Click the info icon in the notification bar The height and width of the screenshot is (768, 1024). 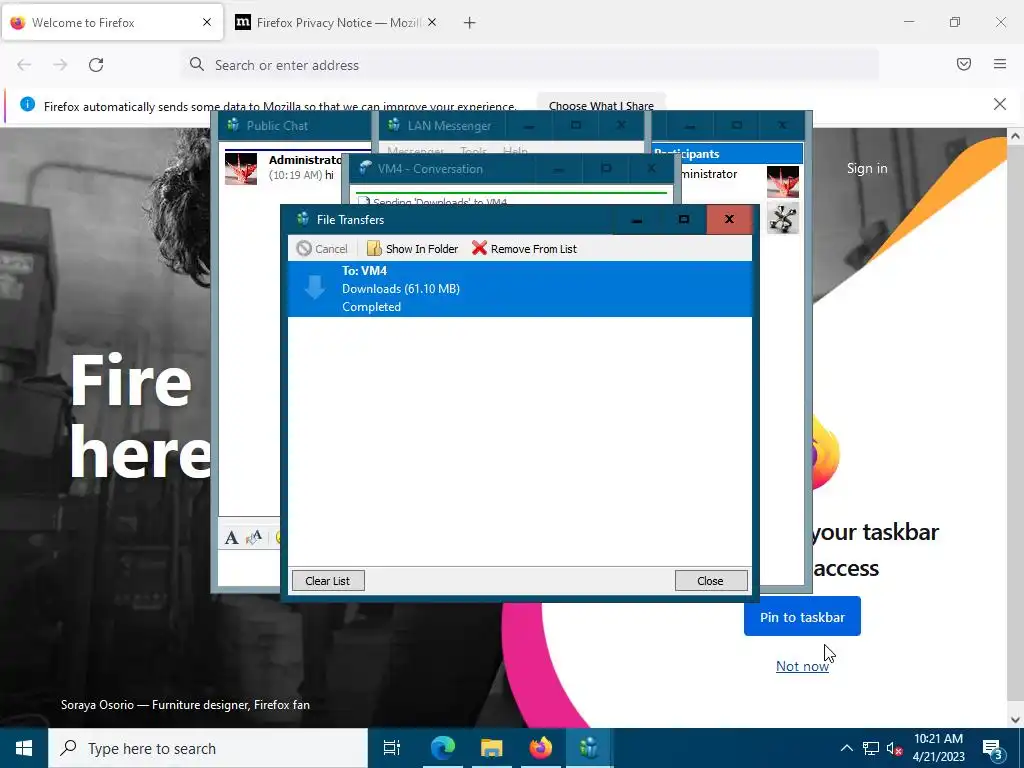pyautogui.click(x=27, y=104)
